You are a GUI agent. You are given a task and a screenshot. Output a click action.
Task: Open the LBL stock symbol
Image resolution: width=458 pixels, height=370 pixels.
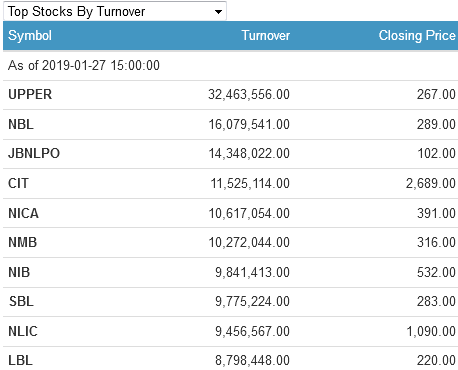click(x=20, y=360)
